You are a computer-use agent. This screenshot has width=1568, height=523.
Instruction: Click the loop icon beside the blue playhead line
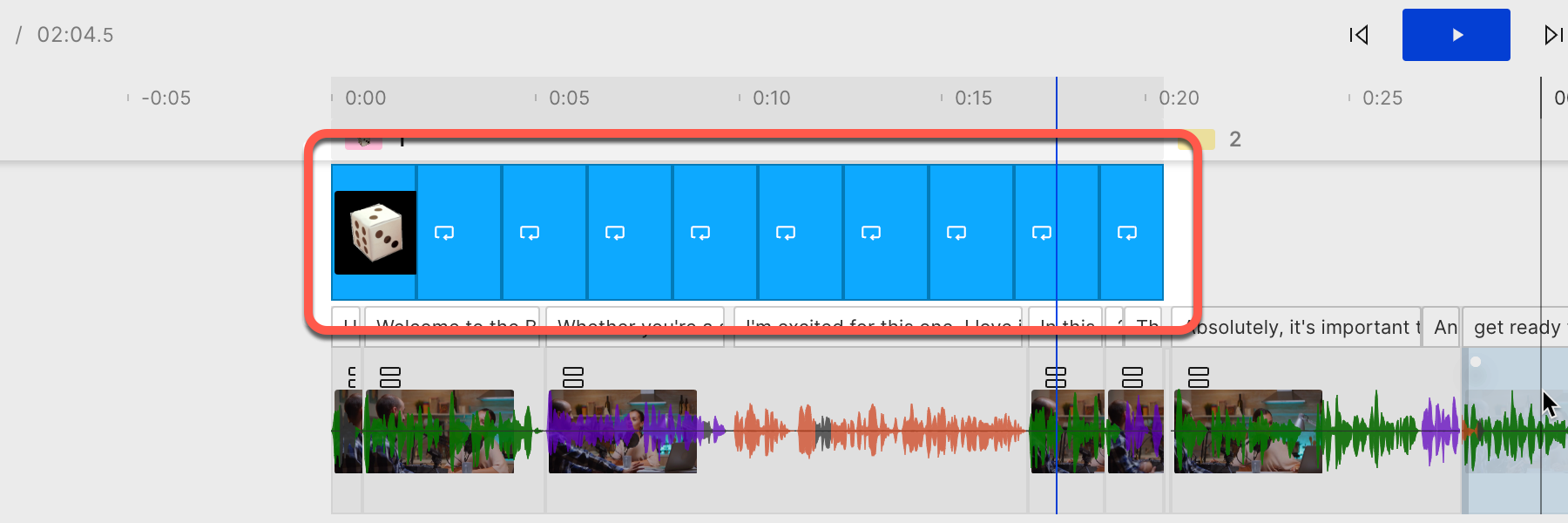(x=1042, y=233)
